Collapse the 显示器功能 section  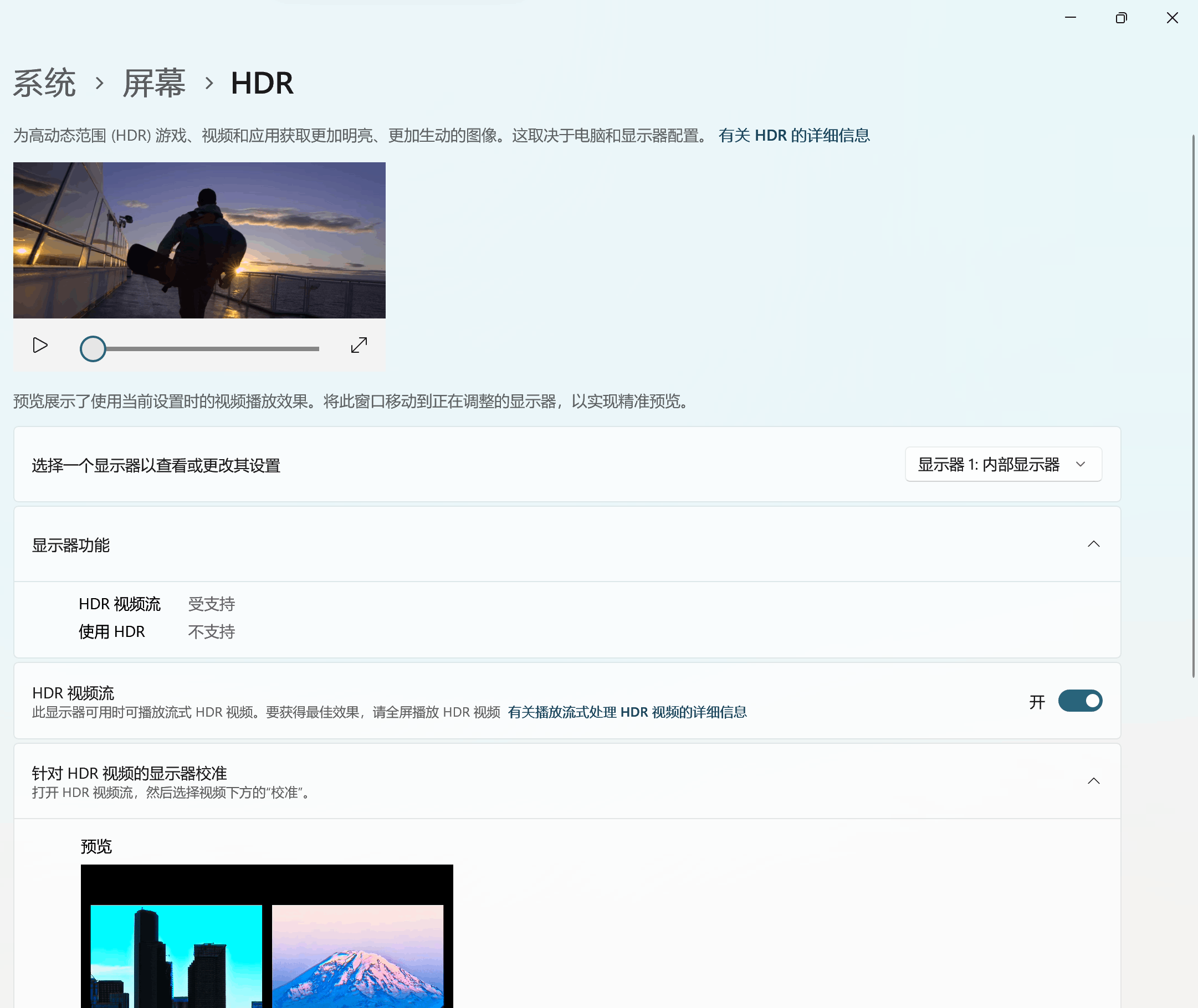[1093, 544]
